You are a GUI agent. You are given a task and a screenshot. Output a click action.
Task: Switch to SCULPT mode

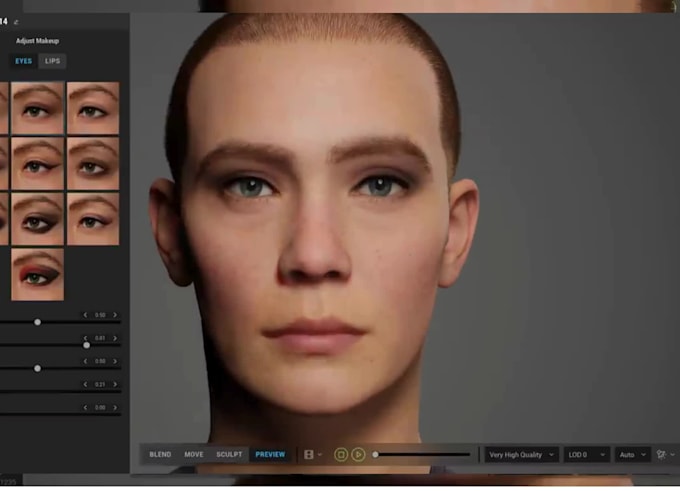pos(229,455)
